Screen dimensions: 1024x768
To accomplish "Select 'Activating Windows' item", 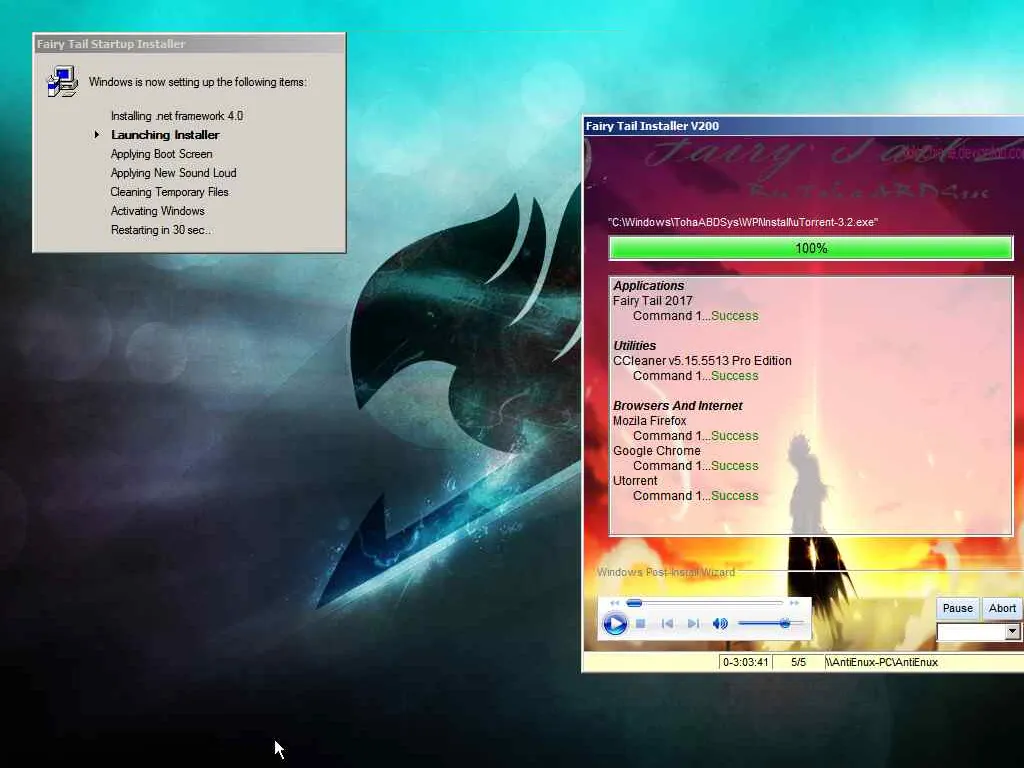I will click(x=157, y=210).
